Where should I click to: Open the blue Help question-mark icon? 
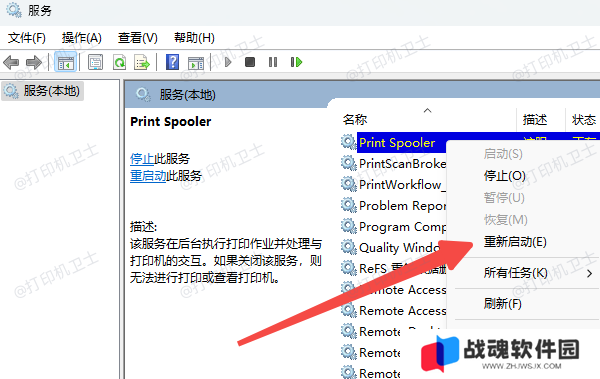(173, 62)
